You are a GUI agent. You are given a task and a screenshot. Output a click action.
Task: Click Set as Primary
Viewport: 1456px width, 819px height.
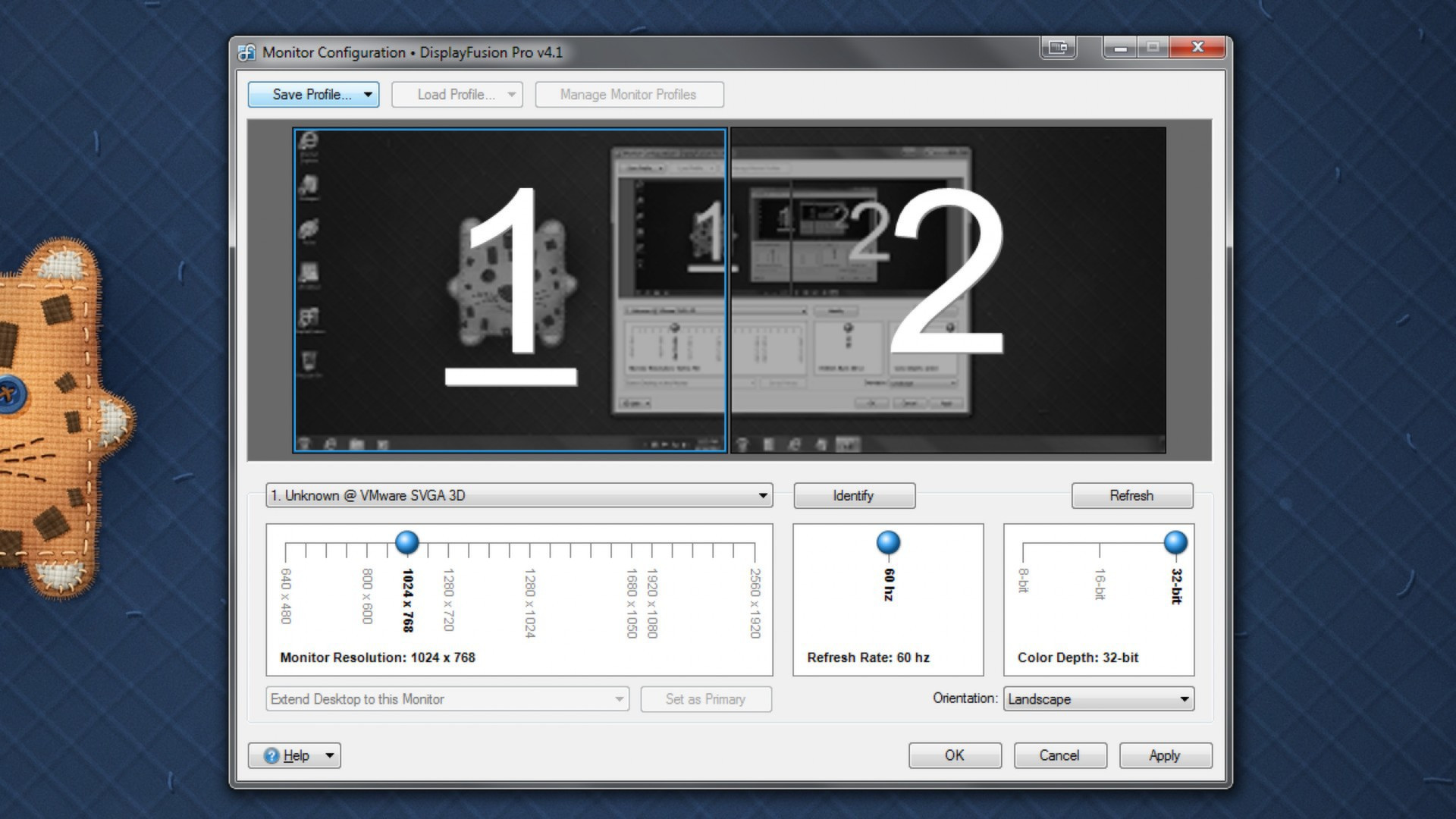click(x=705, y=699)
